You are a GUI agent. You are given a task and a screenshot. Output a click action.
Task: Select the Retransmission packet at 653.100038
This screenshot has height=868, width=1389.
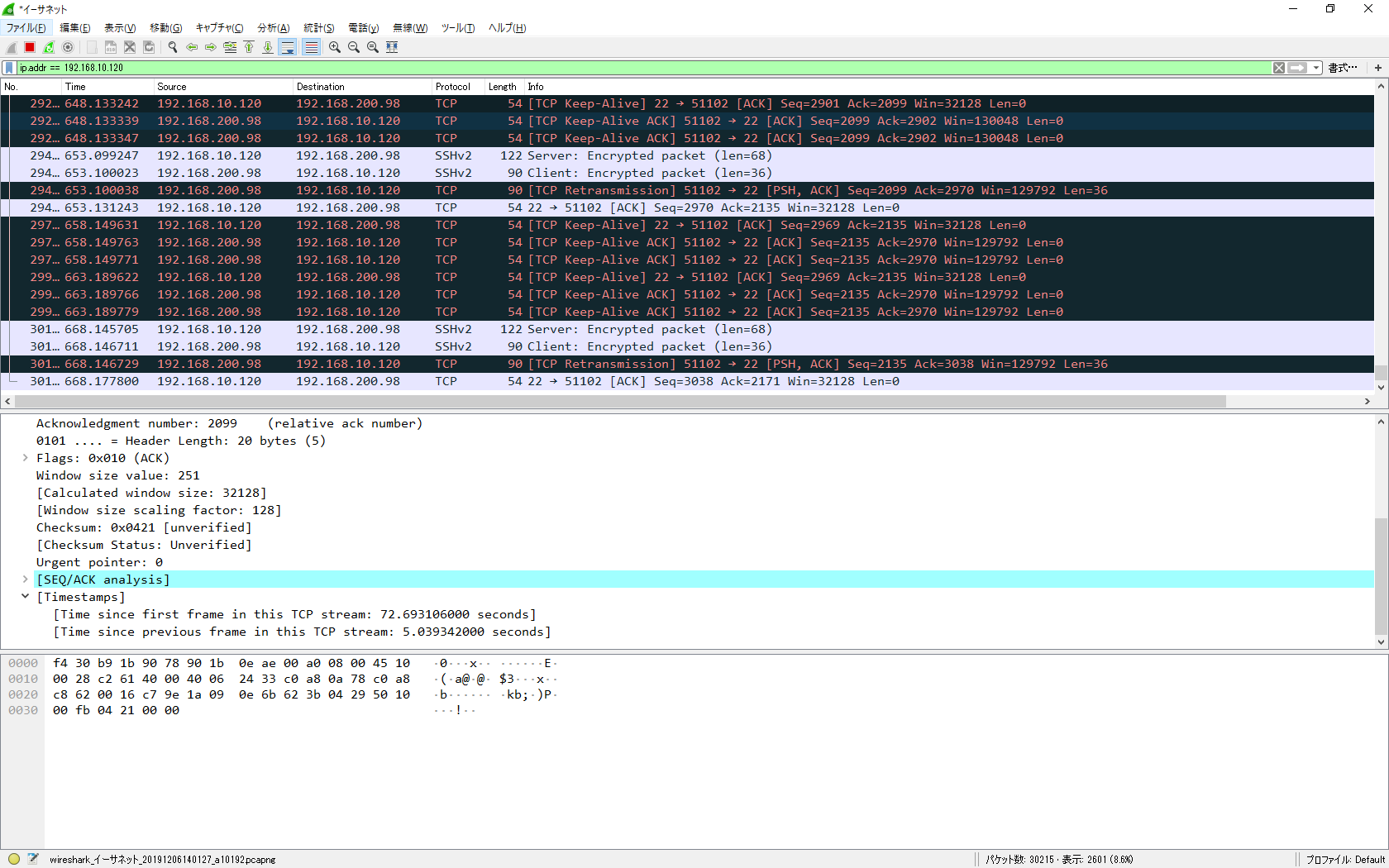[687, 190]
